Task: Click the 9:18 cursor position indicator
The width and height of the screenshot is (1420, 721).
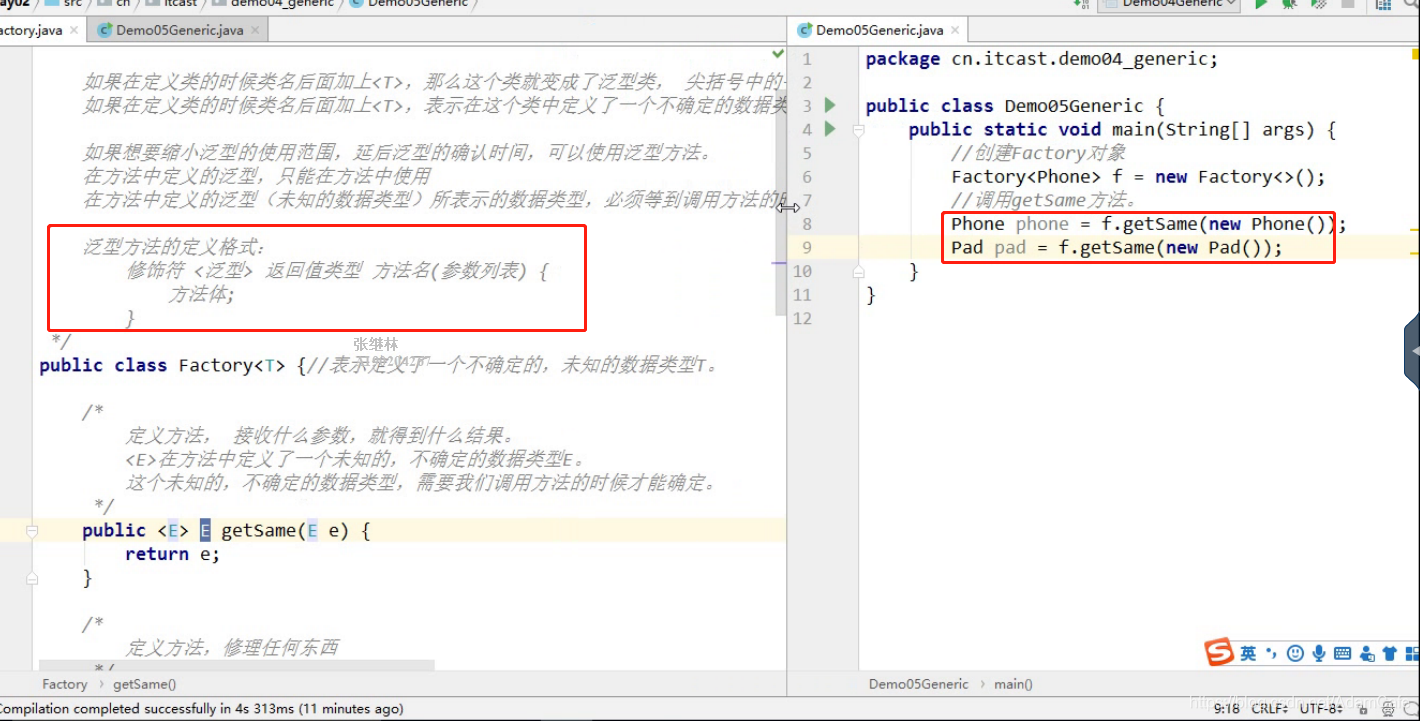Action: 1226,708
